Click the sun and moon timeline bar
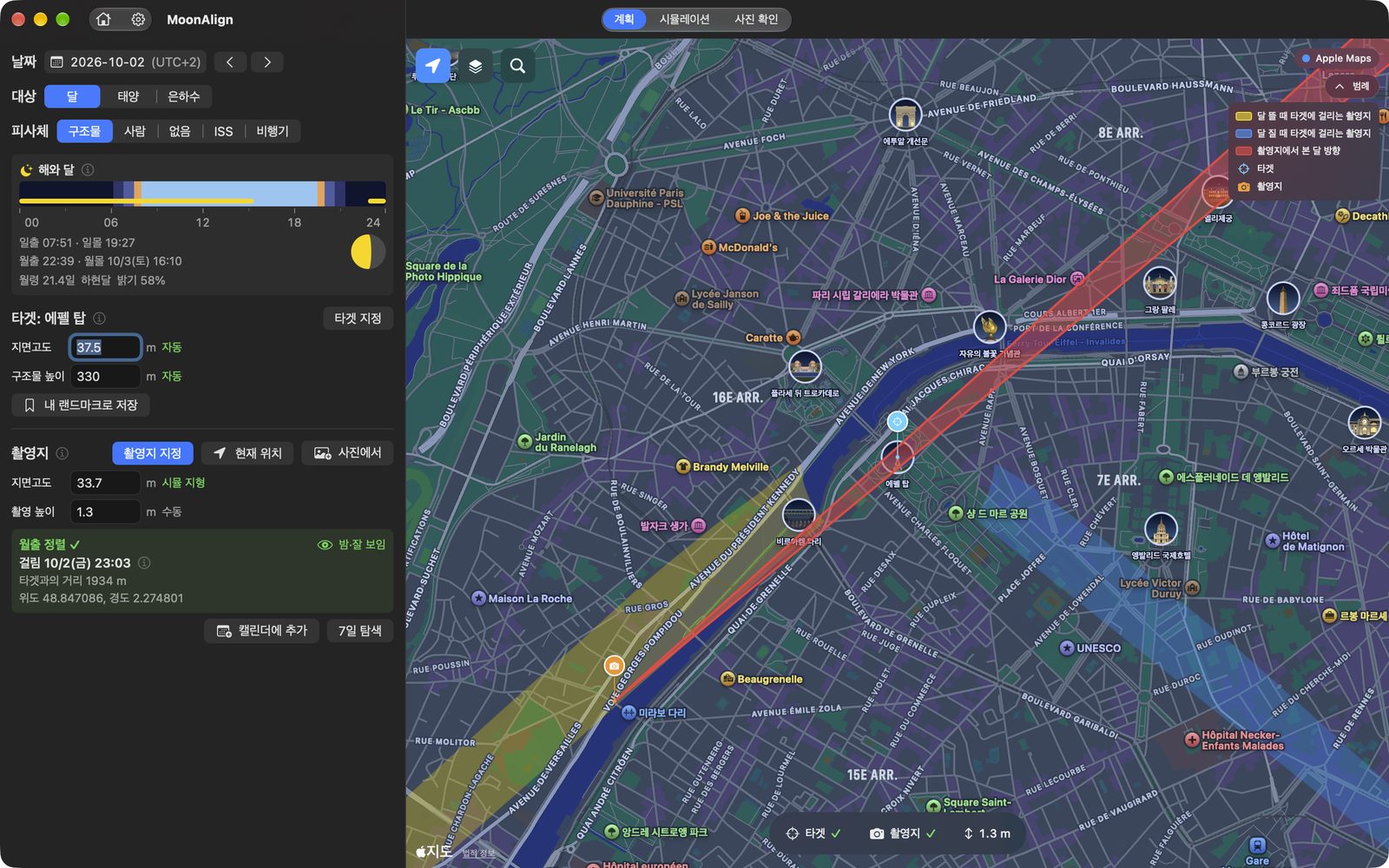1389x868 pixels. click(202, 194)
